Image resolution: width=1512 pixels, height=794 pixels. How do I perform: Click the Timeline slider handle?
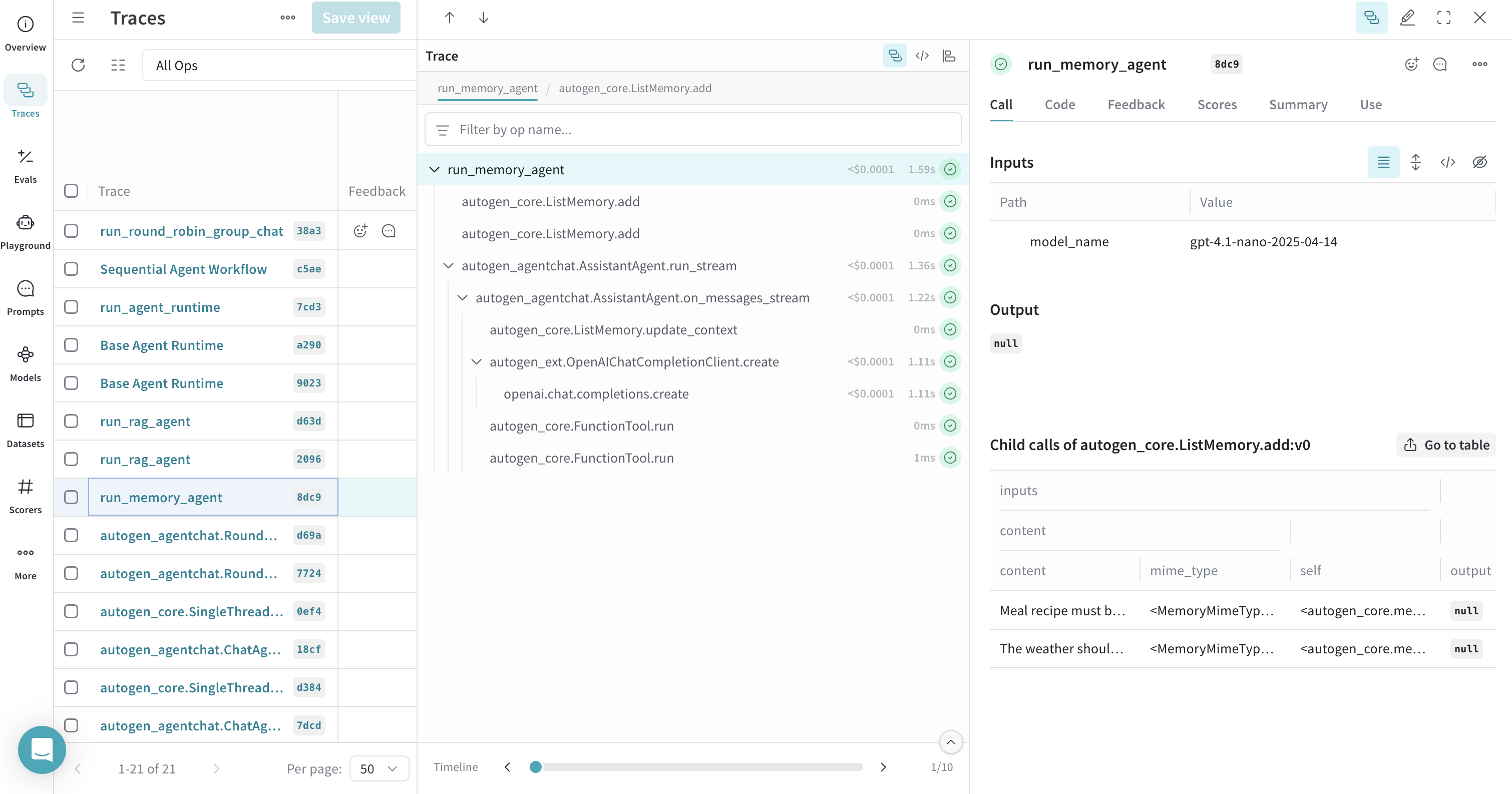pos(535,766)
